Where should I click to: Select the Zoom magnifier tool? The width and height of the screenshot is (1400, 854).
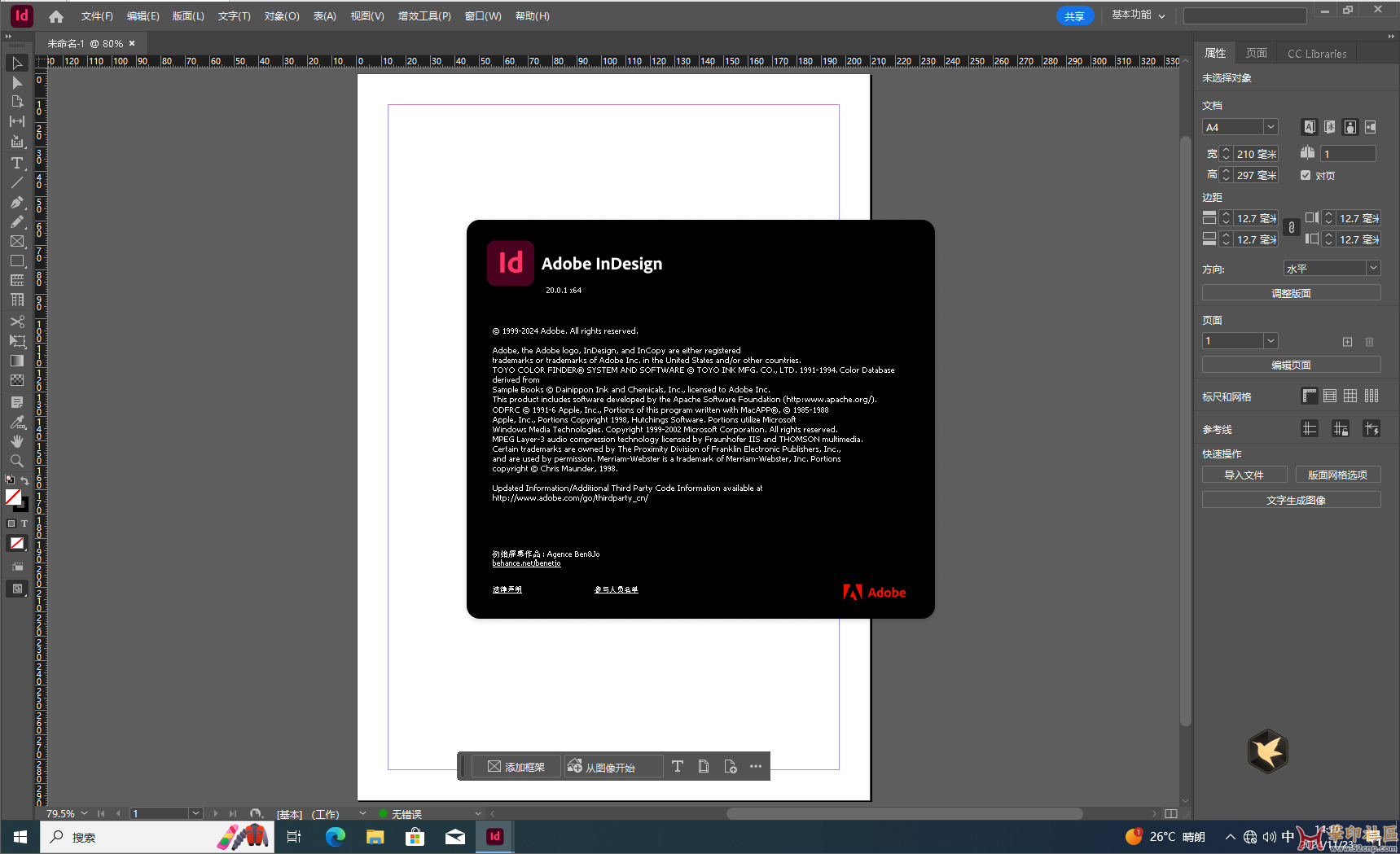click(x=17, y=461)
